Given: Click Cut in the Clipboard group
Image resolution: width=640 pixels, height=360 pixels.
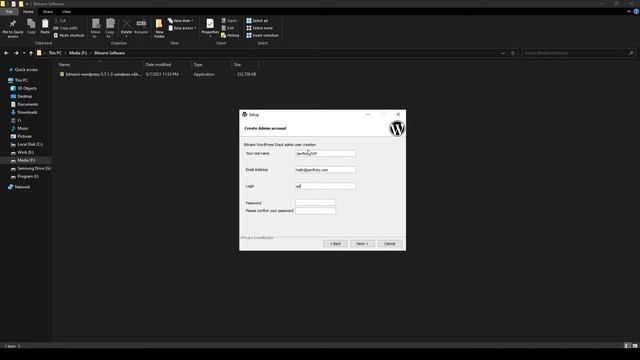Looking at the screenshot, I should coord(60,20).
